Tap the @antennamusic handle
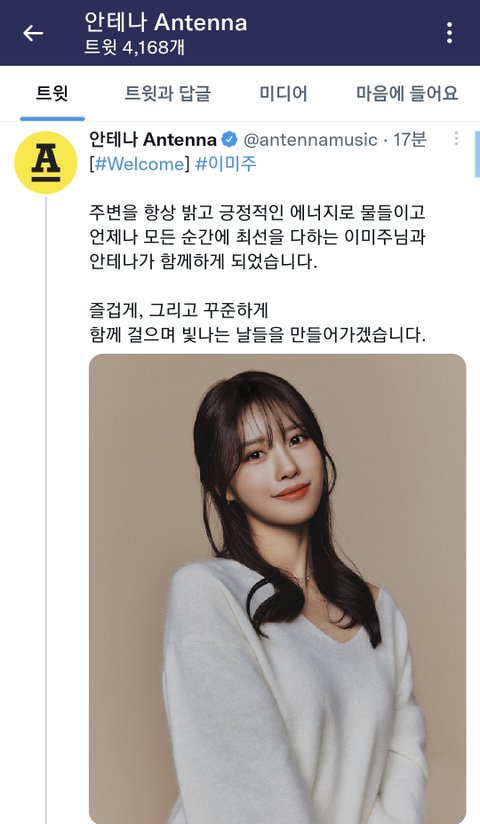480x824 pixels. 310,140
